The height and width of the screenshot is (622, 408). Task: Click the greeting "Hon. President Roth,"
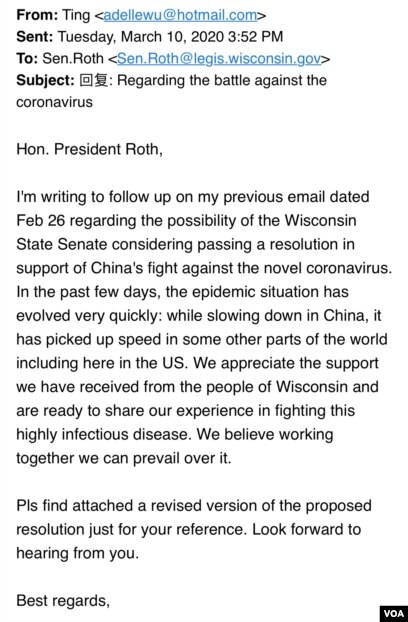pyautogui.click(x=90, y=150)
